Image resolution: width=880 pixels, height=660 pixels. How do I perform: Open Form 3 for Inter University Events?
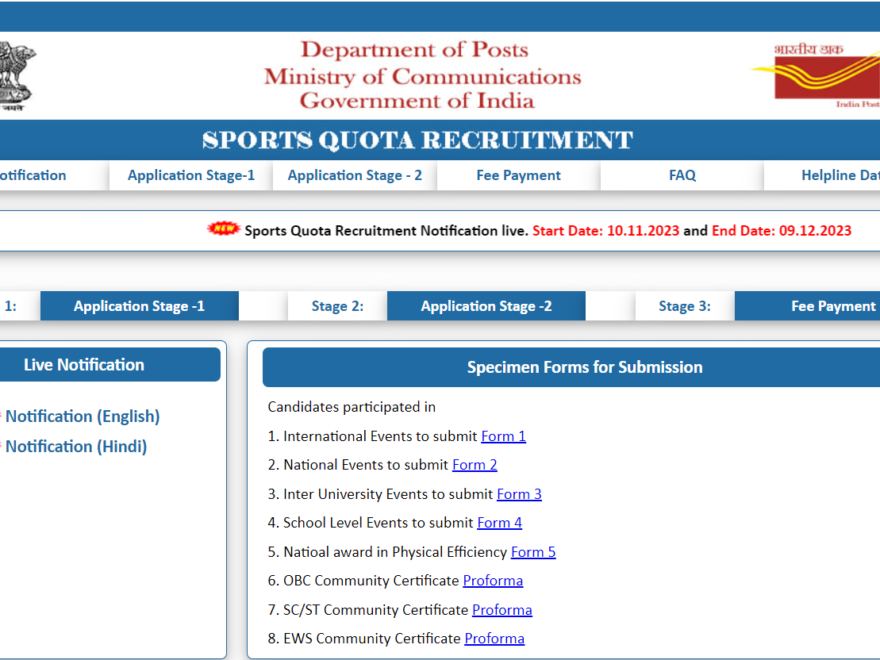[x=519, y=494]
